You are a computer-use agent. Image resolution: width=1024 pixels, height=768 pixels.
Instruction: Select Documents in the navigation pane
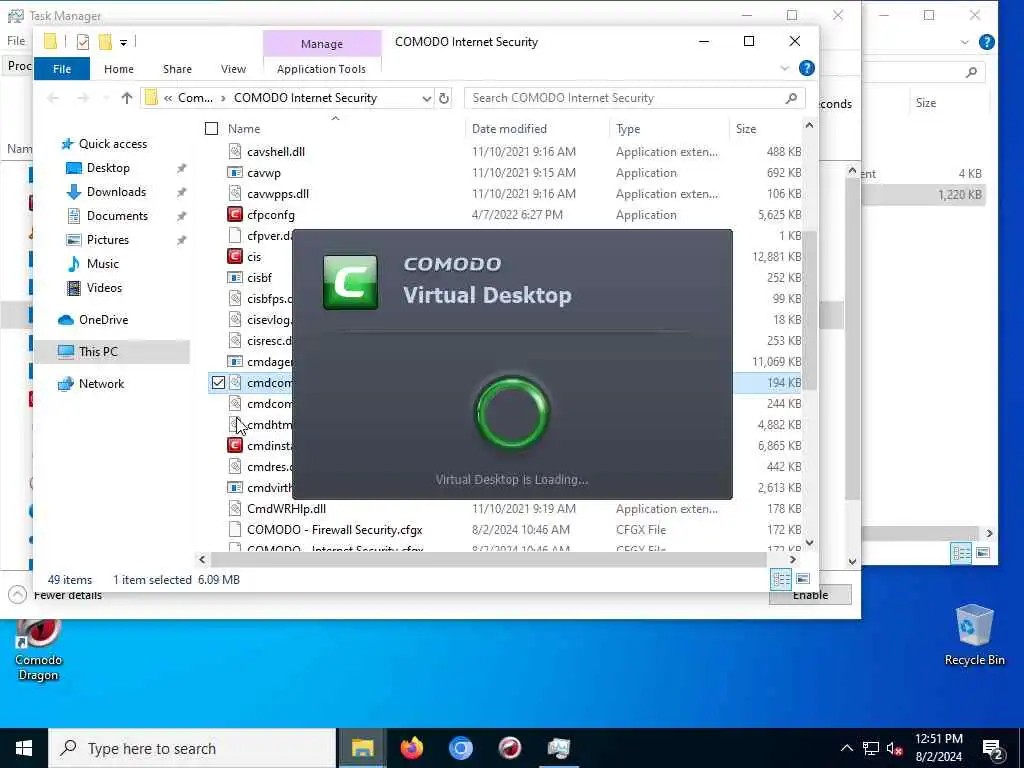pyautogui.click(x=118, y=216)
